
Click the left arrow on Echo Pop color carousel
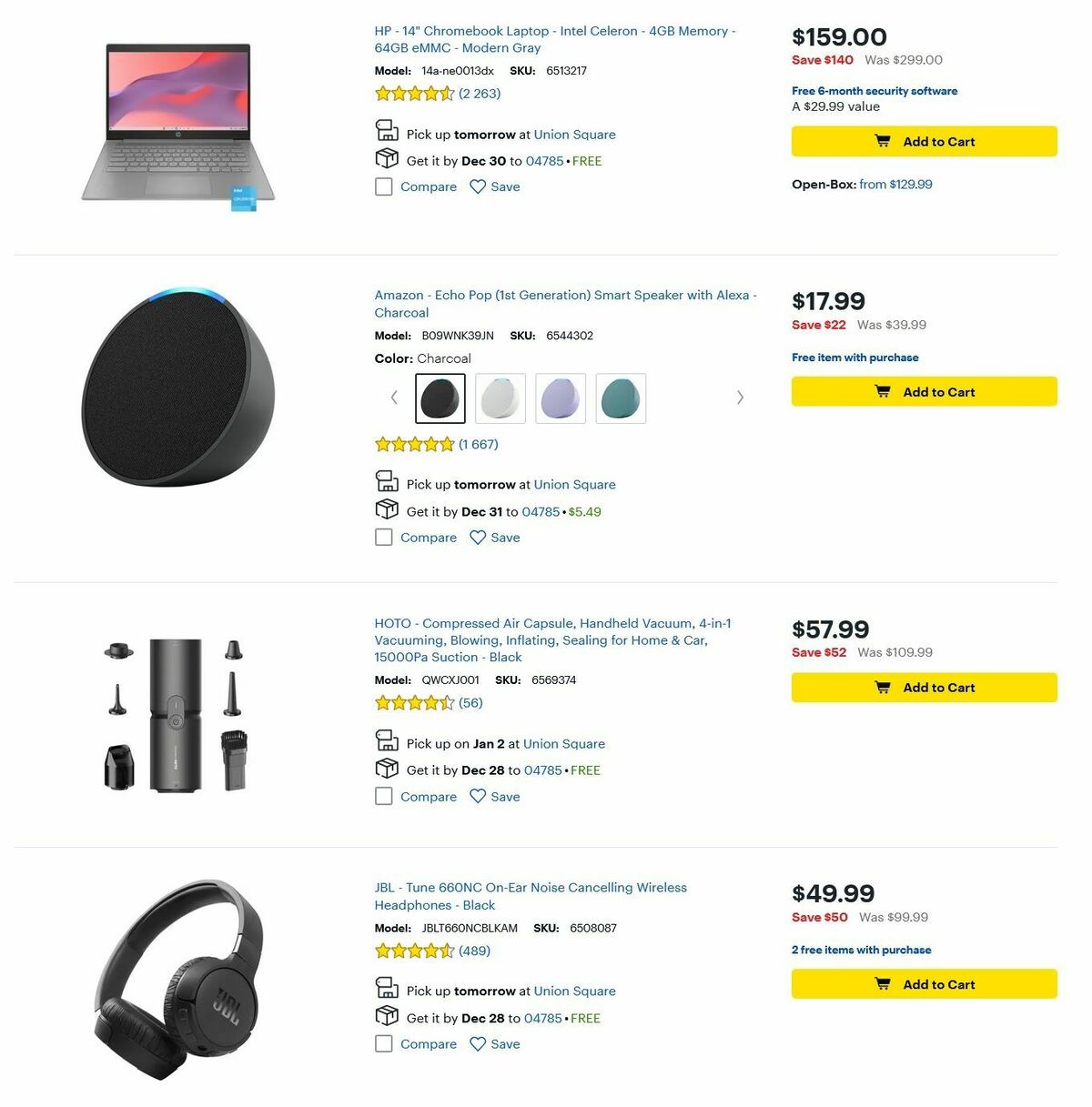(x=394, y=398)
